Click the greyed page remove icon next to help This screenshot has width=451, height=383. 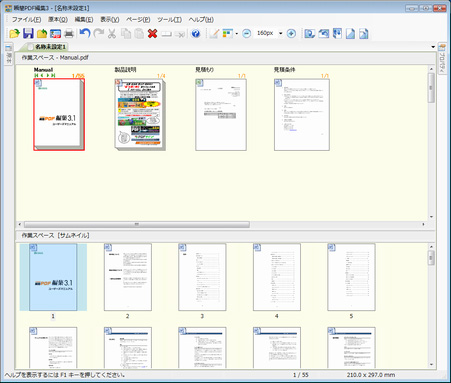(180, 34)
